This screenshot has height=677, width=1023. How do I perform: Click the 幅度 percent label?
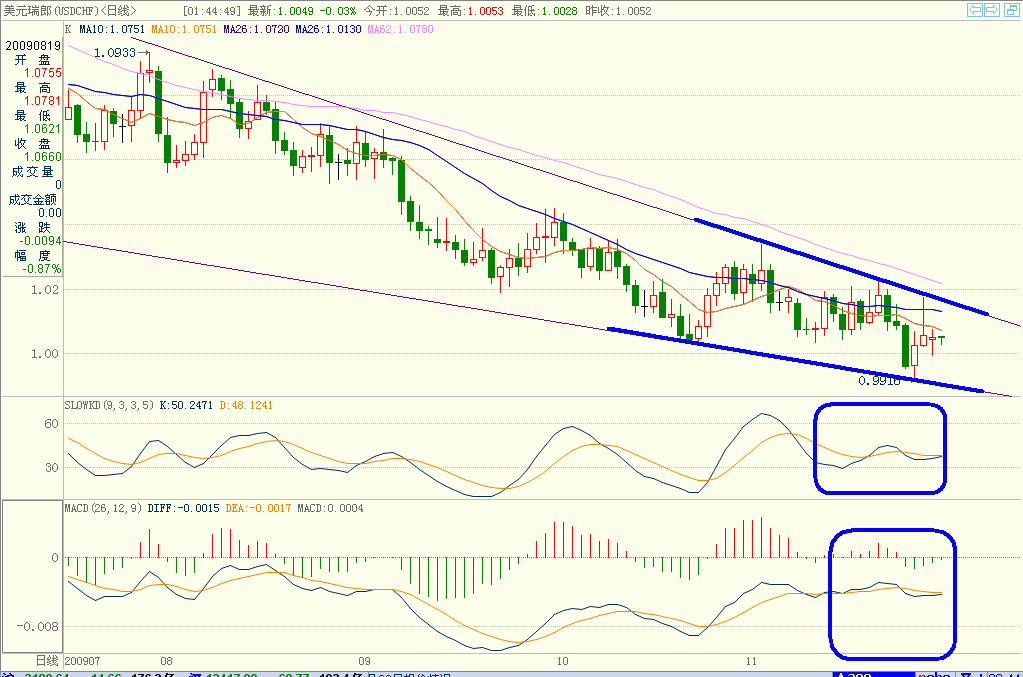tap(33, 256)
